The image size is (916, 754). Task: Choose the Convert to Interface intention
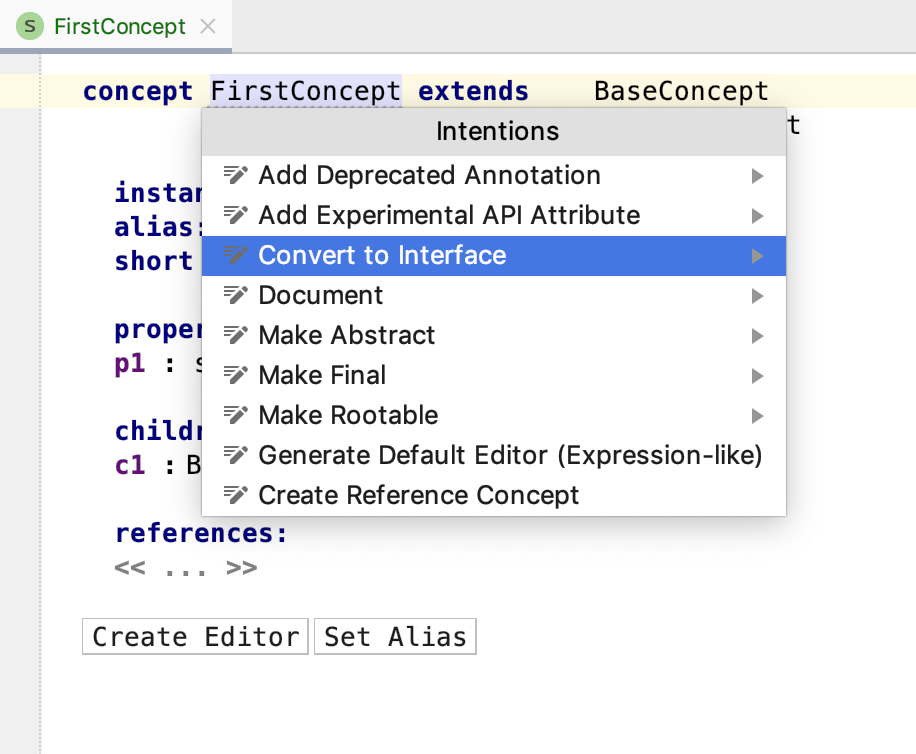[x=382, y=256]
